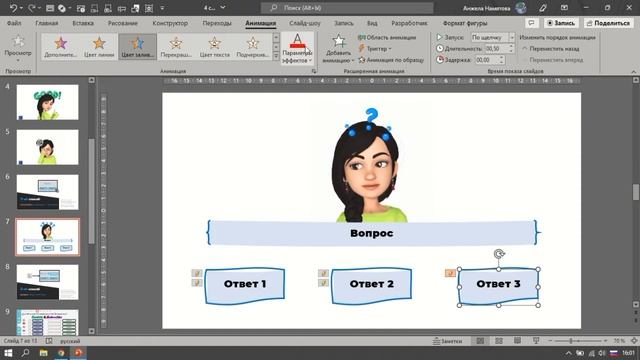The width and height of the screenshot is (640, 360).
Task: Open the File tab
Action: coord(14,23)
